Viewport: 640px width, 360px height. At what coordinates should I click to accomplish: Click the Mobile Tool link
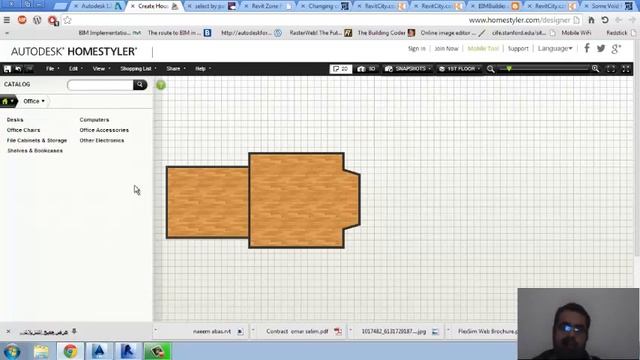tap(483, 48)
